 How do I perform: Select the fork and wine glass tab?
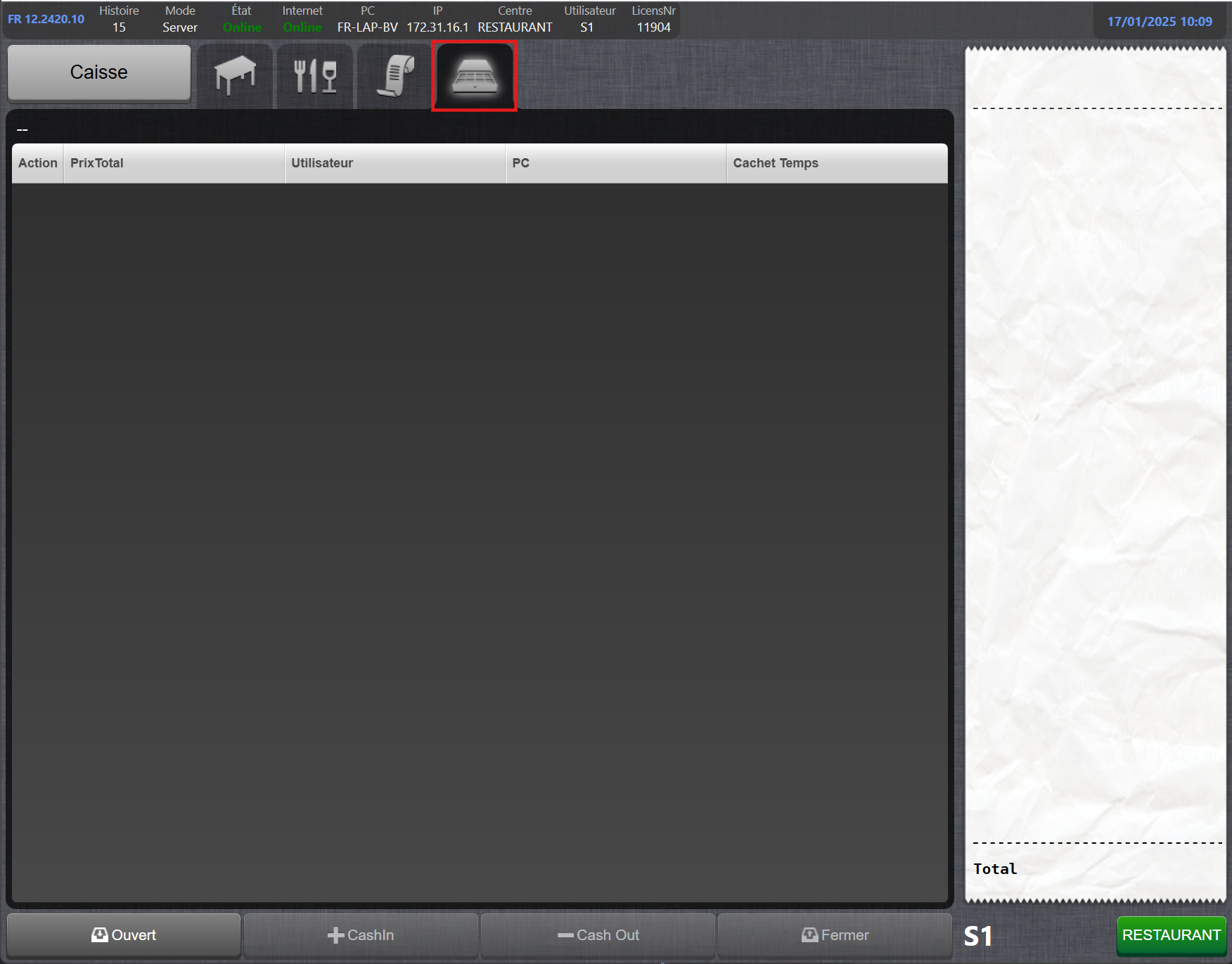pos(315,75)
